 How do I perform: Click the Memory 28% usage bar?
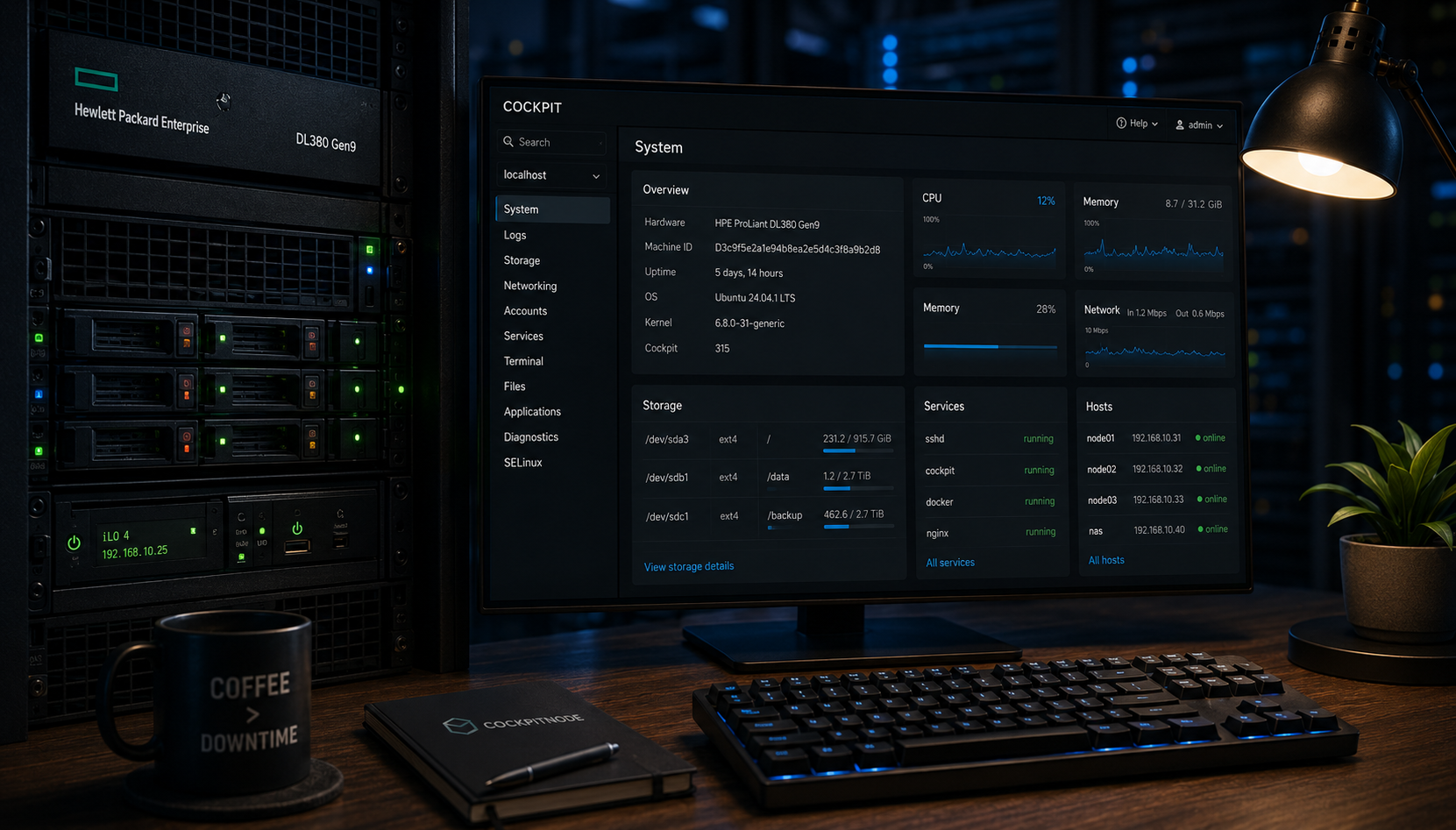point(990,347)
